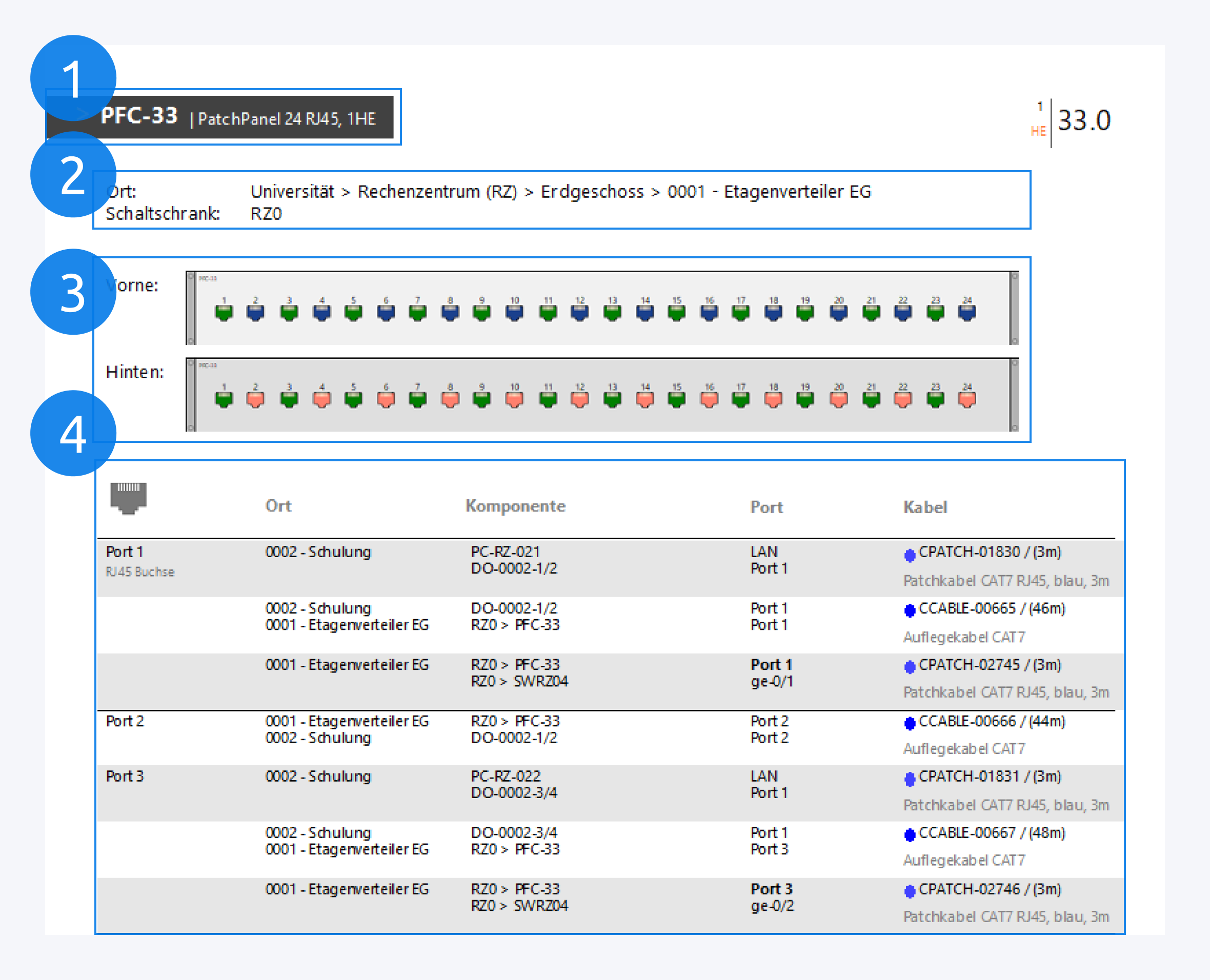Click front panel port 12 blue jack
The width and height of the screenshot is (1210, 980).
(x=579, y=312)
